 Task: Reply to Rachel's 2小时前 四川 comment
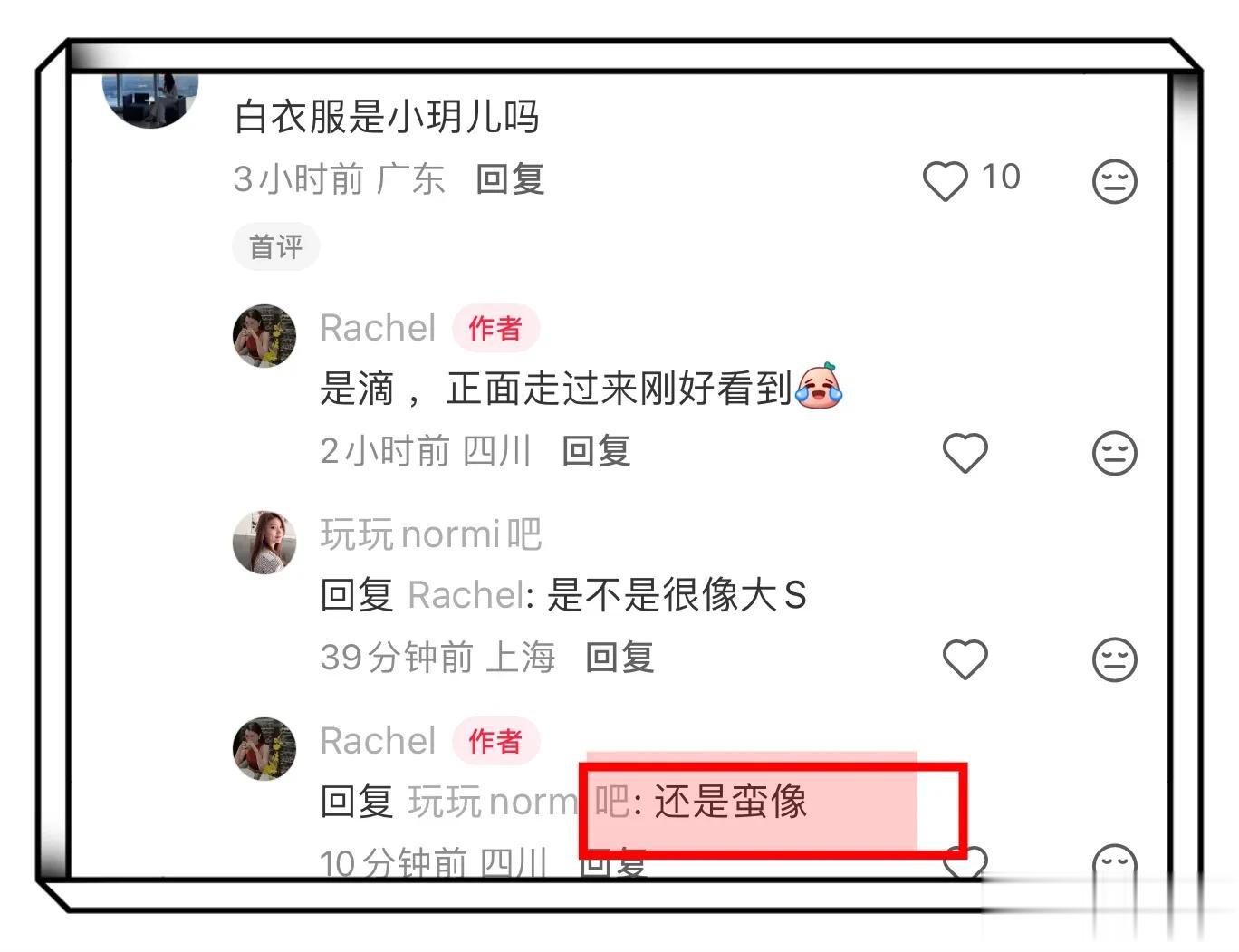(596, 450)
